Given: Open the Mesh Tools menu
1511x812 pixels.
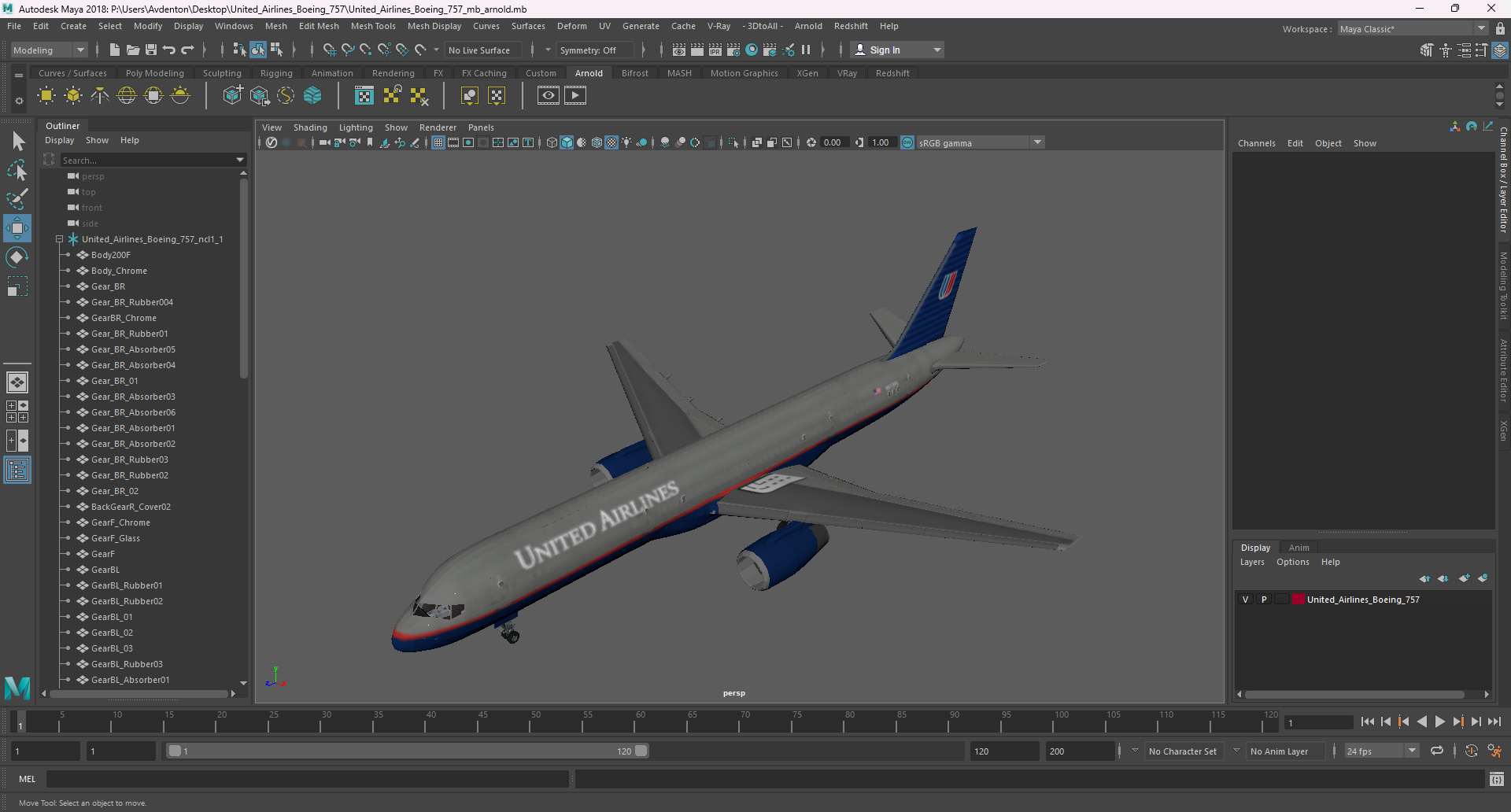Looking at the screenshot, I should 373,26.
